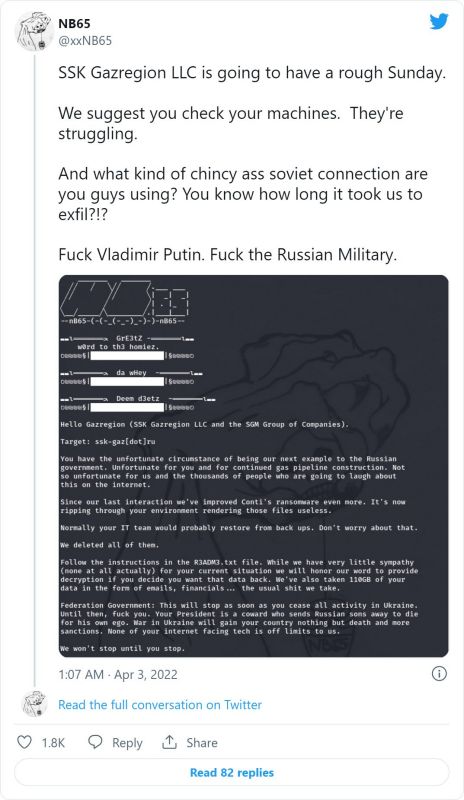
Task: Like the tweet with heart icon
Action: tap(25, 742)
